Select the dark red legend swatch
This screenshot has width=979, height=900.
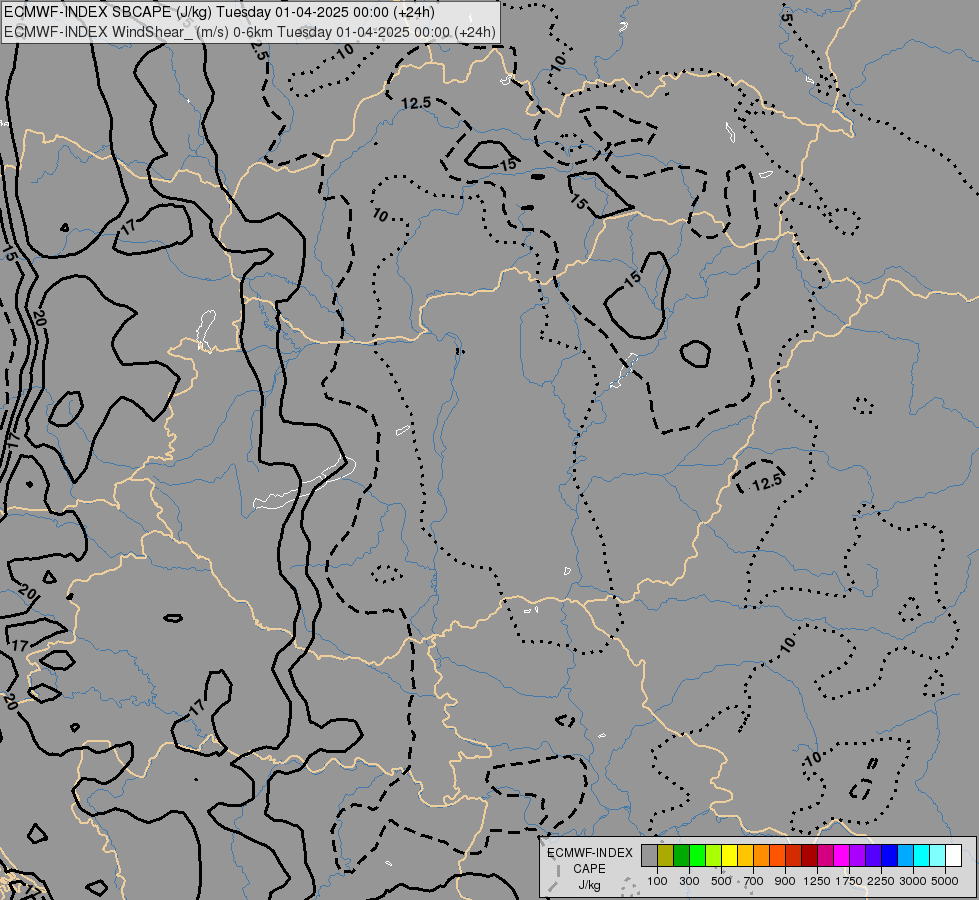point(809,855)
